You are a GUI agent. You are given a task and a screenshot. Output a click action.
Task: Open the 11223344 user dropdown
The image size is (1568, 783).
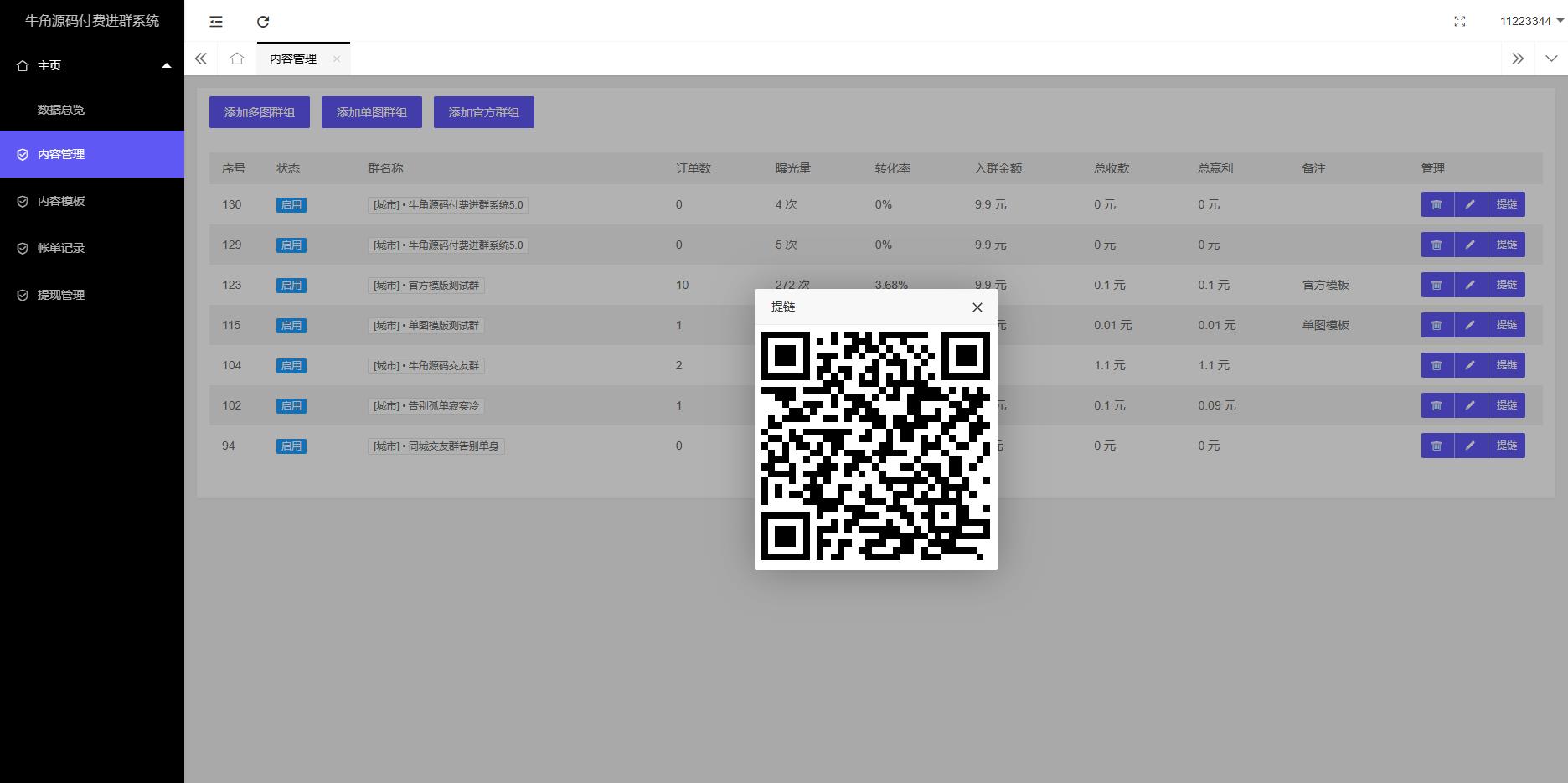[1532, 21]
